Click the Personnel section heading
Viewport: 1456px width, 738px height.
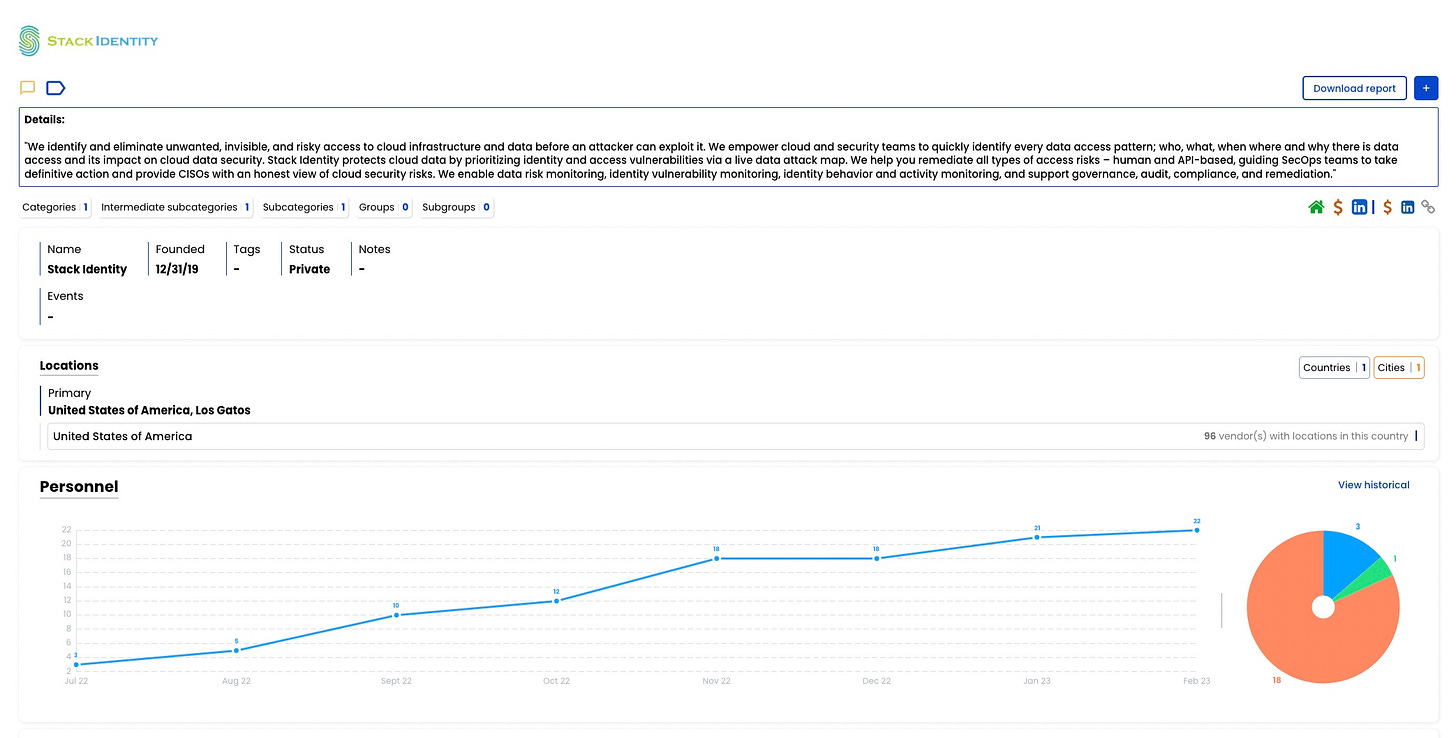click(x=79, y=487)
